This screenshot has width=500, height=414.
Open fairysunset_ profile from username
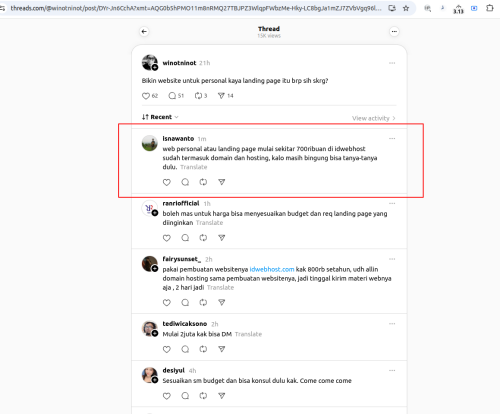point(182,259)
